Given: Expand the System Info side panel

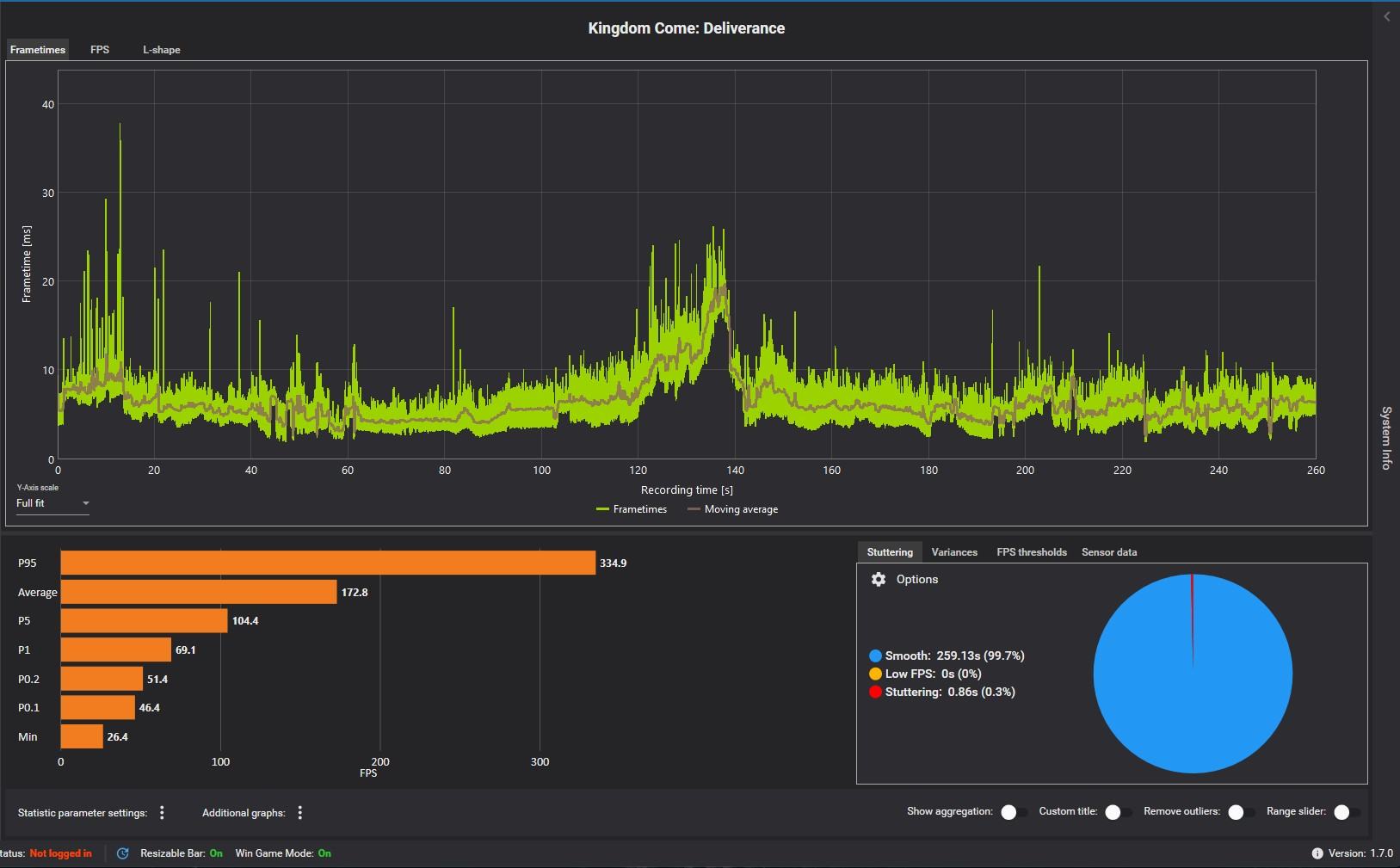Looking at the screenshot, I should [1386, 438].
